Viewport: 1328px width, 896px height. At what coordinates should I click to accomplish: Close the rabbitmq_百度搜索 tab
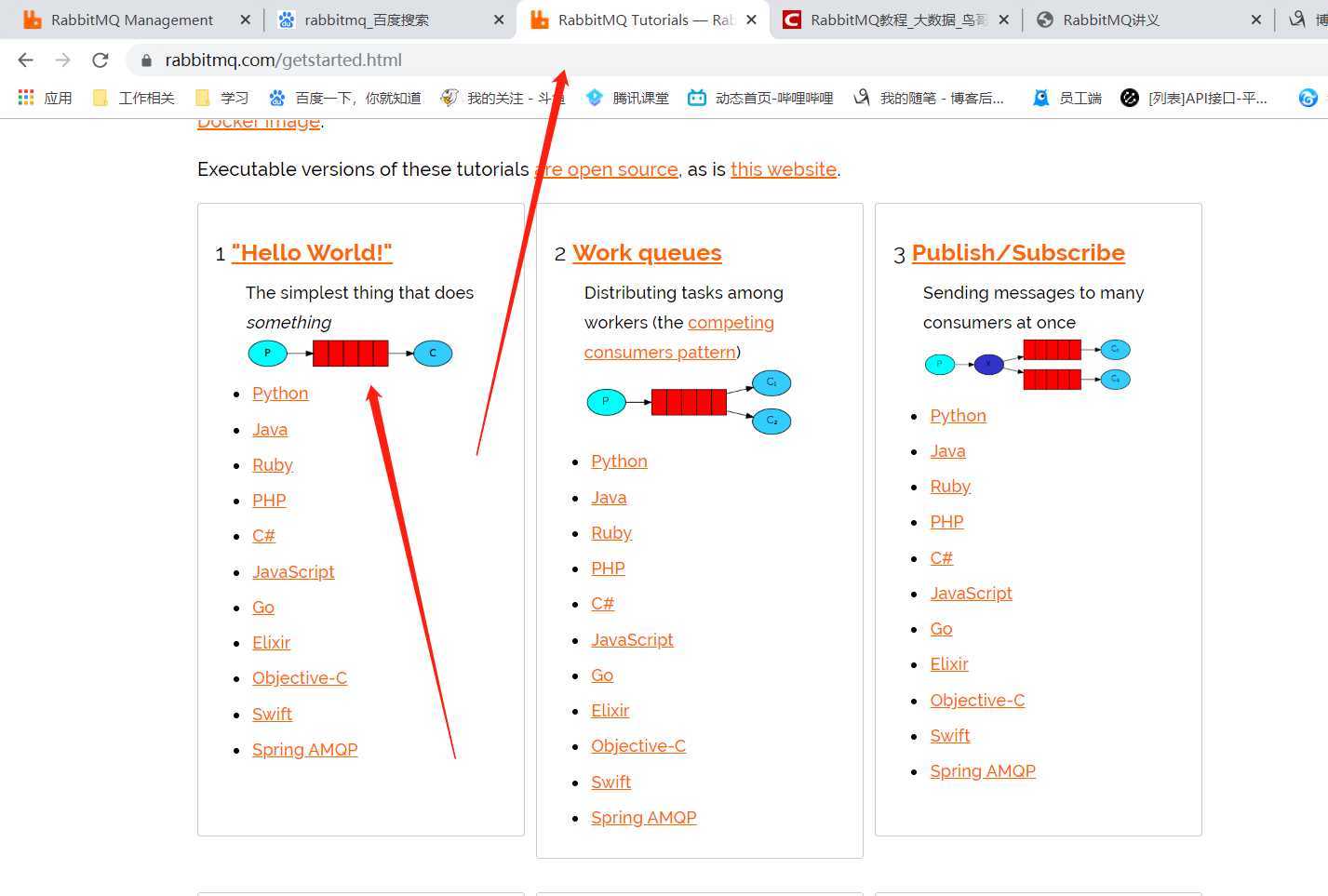tap(499, 20)
